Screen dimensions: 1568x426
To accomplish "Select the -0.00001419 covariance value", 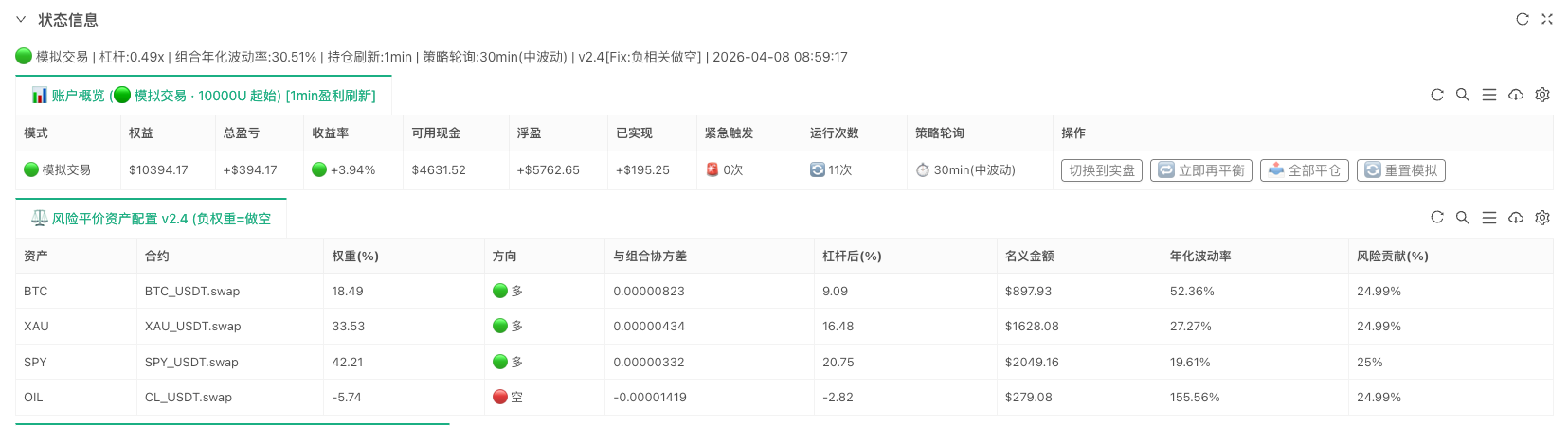I will (650, 398).
